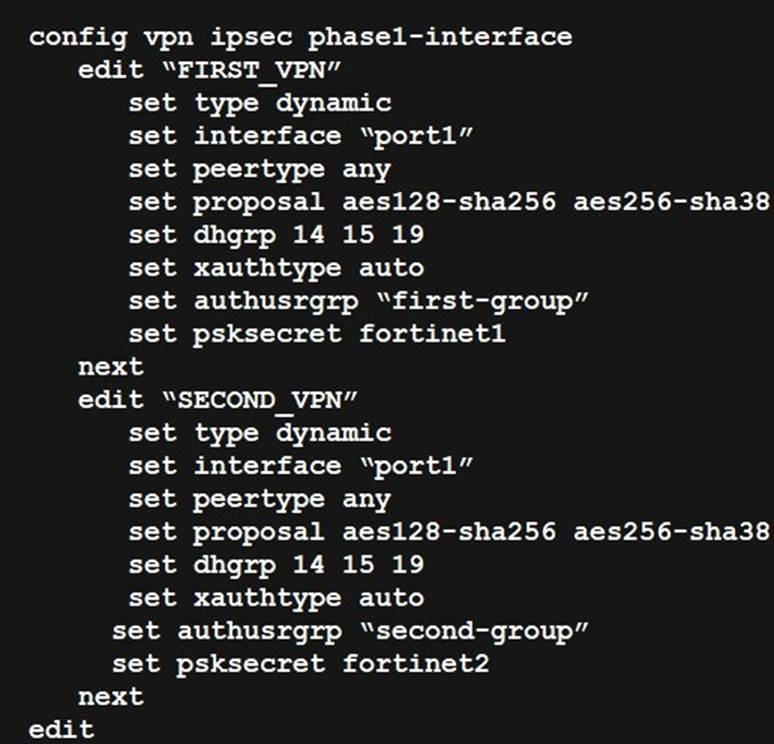Click "set type dynamic" under FIRST_VPN
This screenshot has height=744, width=774.
tap(259, 103)
